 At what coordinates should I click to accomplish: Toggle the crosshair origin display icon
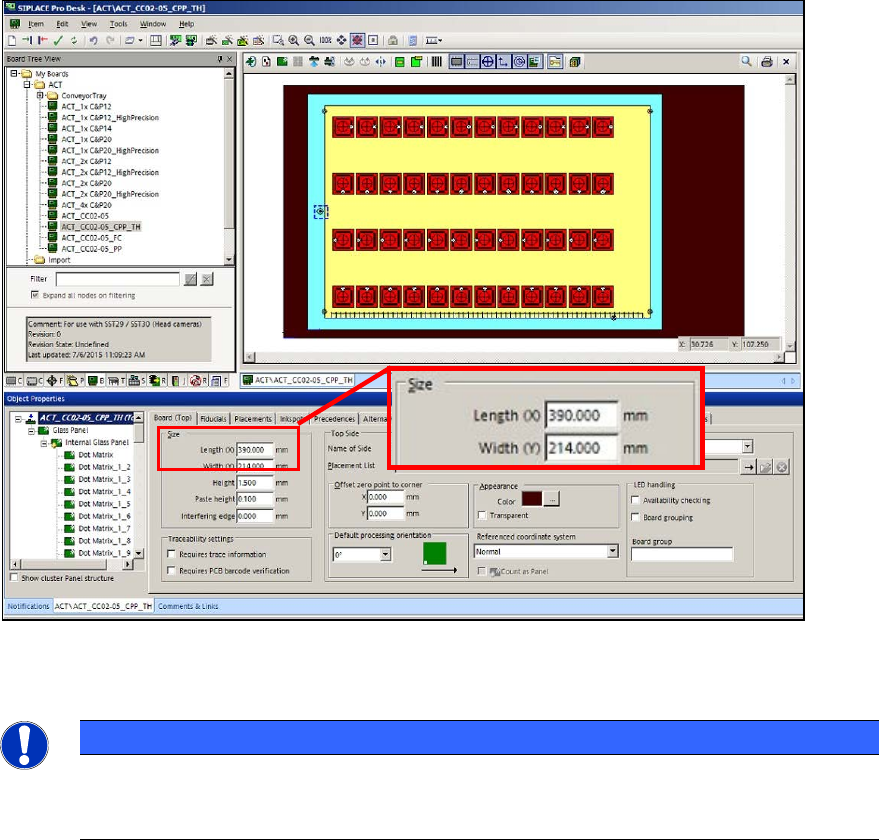point(488,62)
